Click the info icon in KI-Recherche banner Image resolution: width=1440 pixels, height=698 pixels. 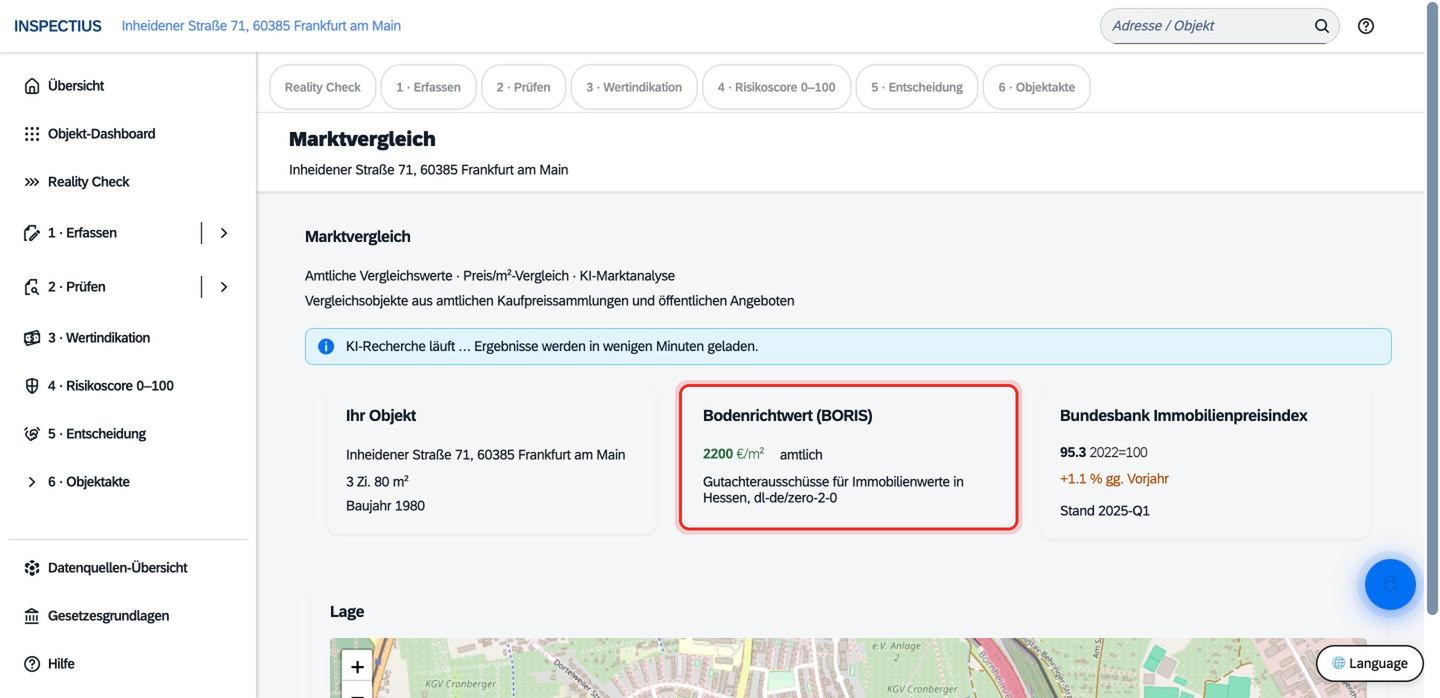coord(326,346)
